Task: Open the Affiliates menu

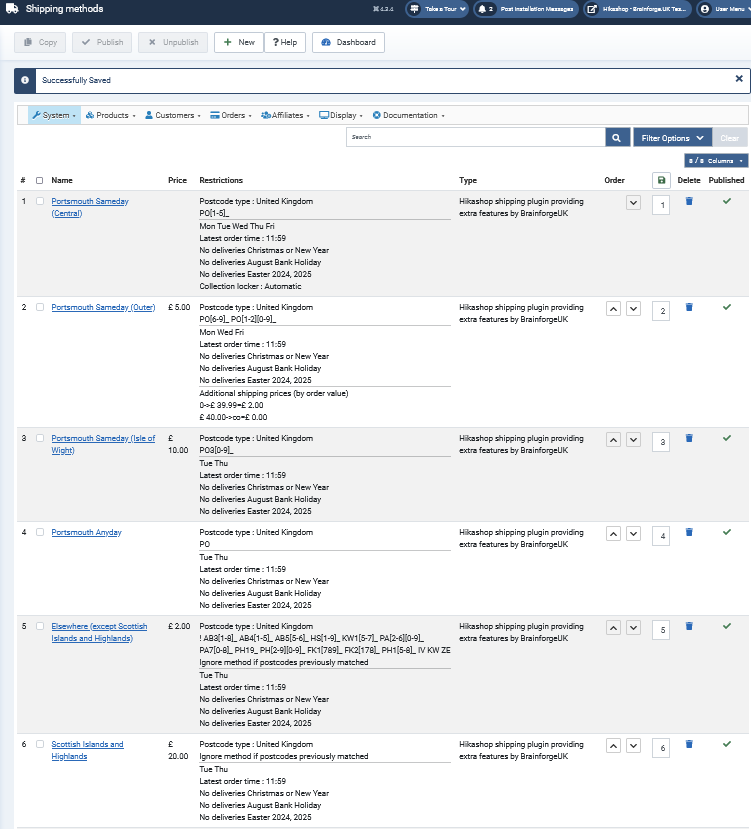Action: (285, 115)
